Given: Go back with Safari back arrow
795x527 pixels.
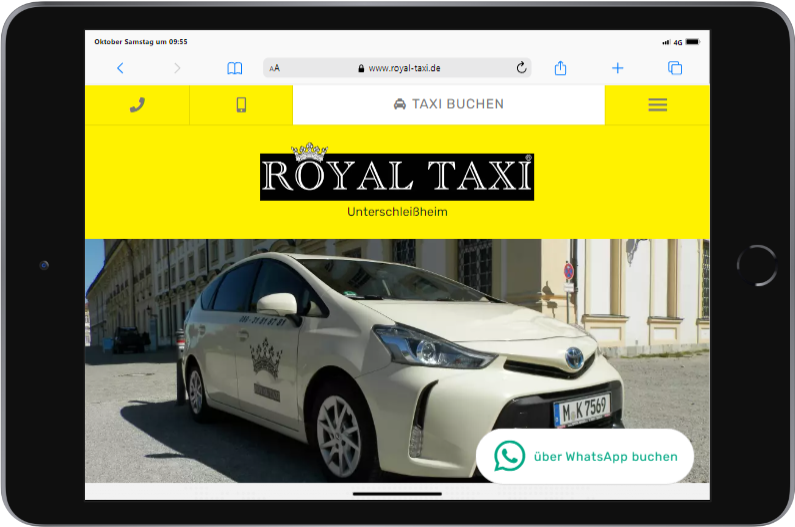Looking at the screenshot, I should [x=120, y=68].
